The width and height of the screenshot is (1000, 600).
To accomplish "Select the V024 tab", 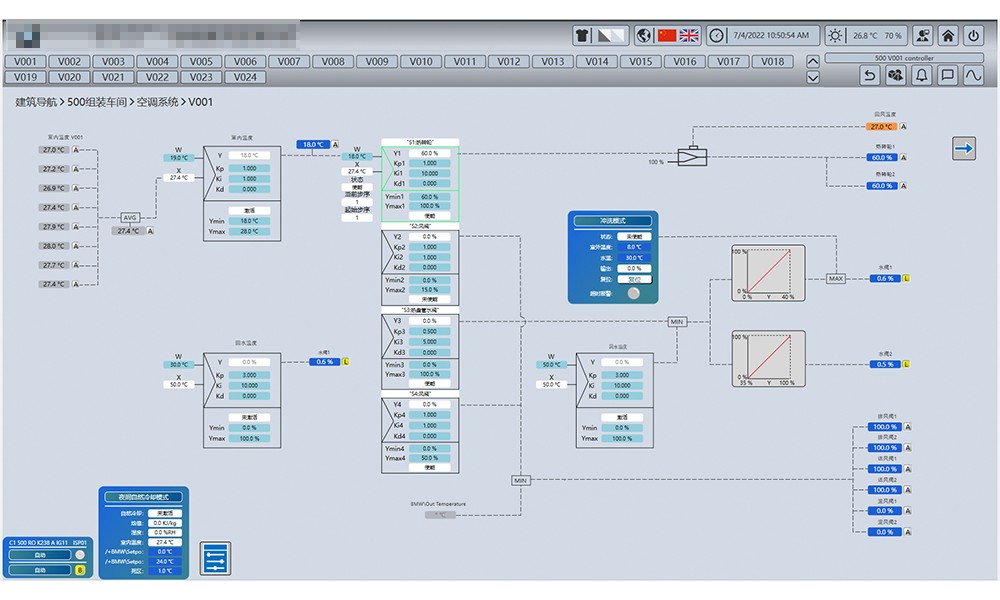I will pos(245,77).
